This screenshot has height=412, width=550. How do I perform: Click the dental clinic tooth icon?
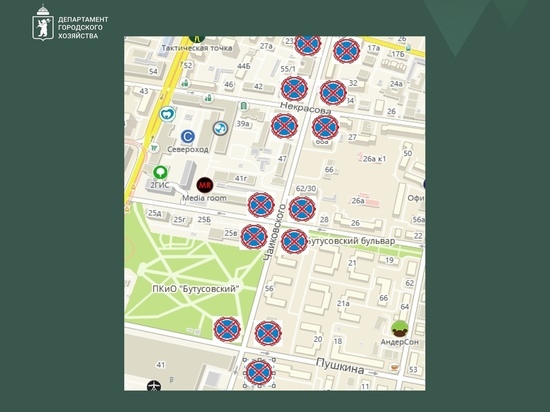[167, 114]
